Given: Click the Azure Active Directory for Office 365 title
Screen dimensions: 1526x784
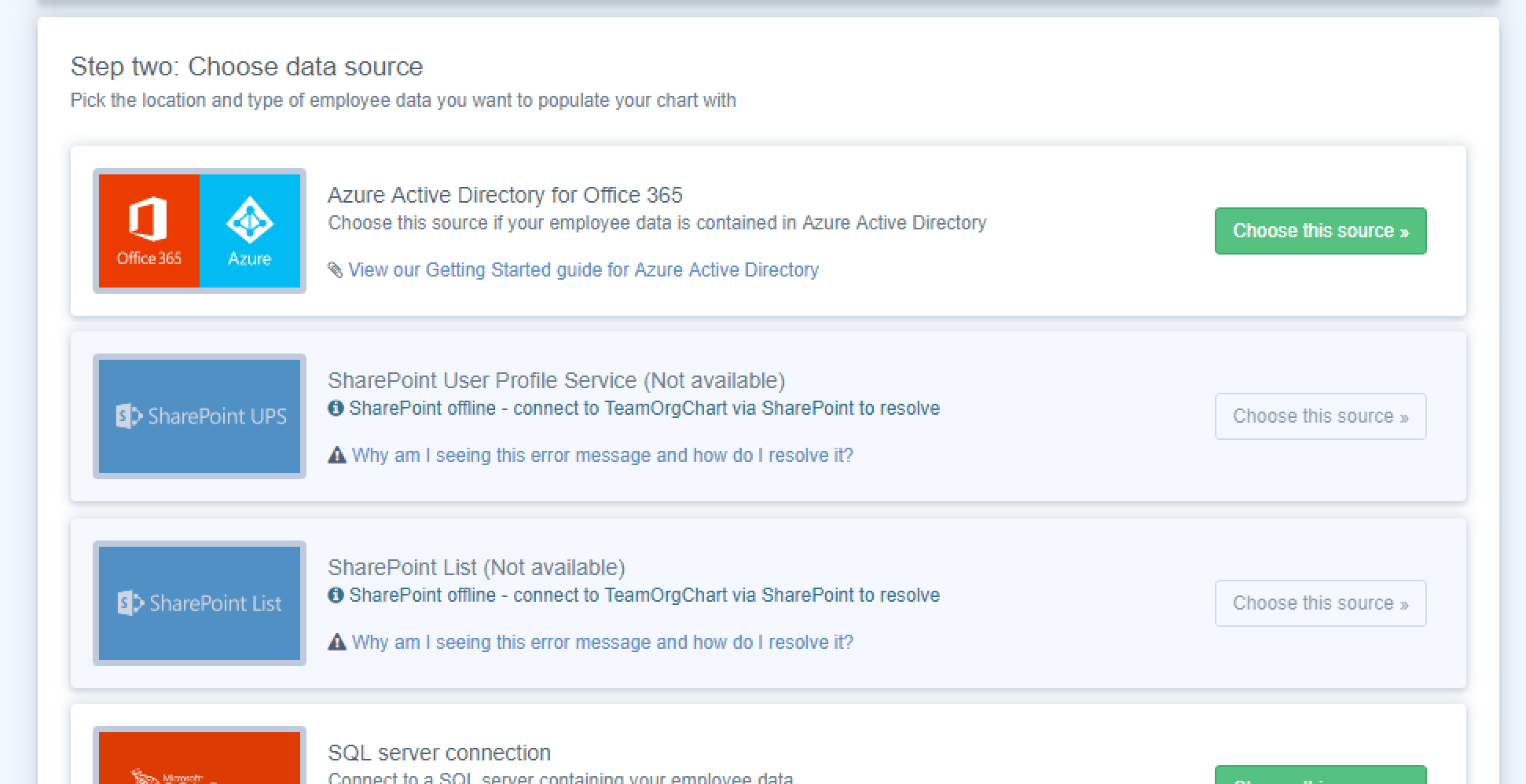Looking at the screenshot, I should (505, 195).
